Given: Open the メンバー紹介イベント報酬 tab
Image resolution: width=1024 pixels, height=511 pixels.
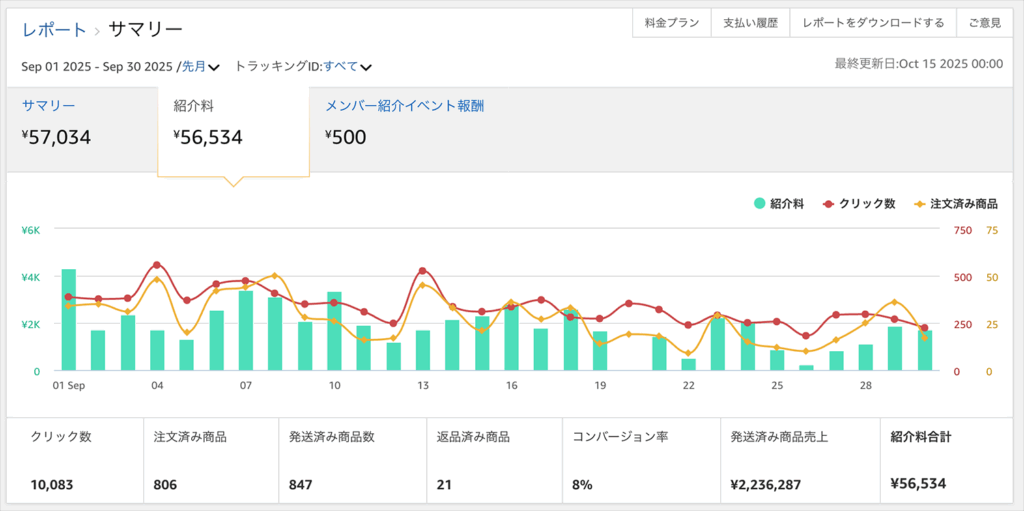Looking at the screenshot, I should click(x=404, y=105).
